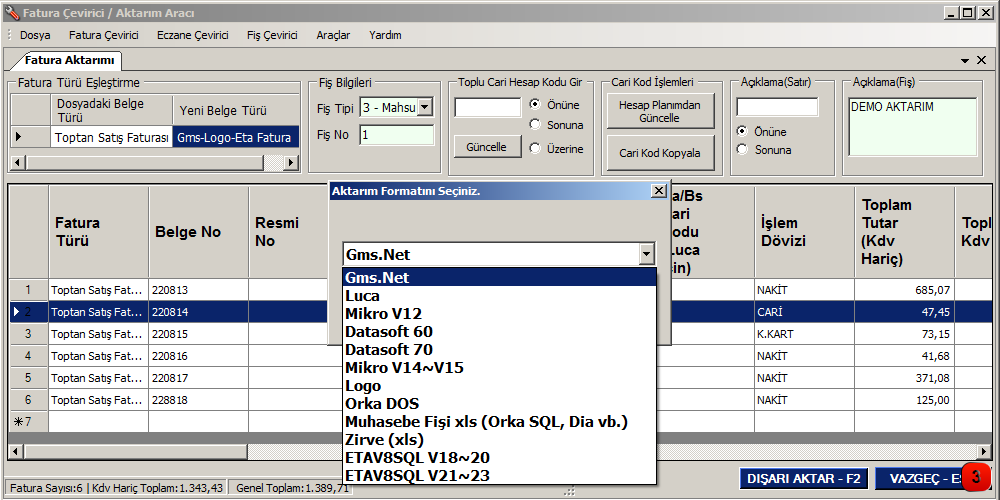Open the Yardım menu

385,35
